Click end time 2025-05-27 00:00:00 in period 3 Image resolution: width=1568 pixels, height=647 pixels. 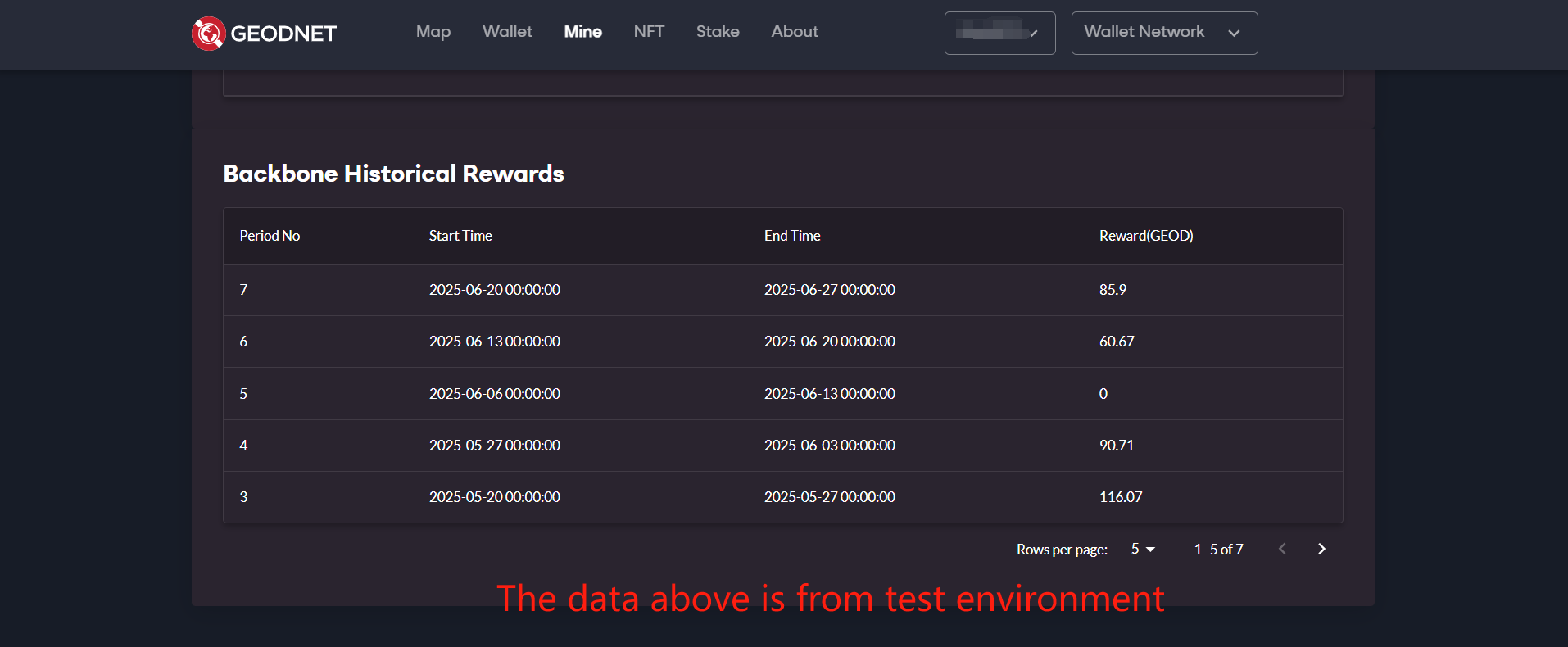[x=830, y=497]
